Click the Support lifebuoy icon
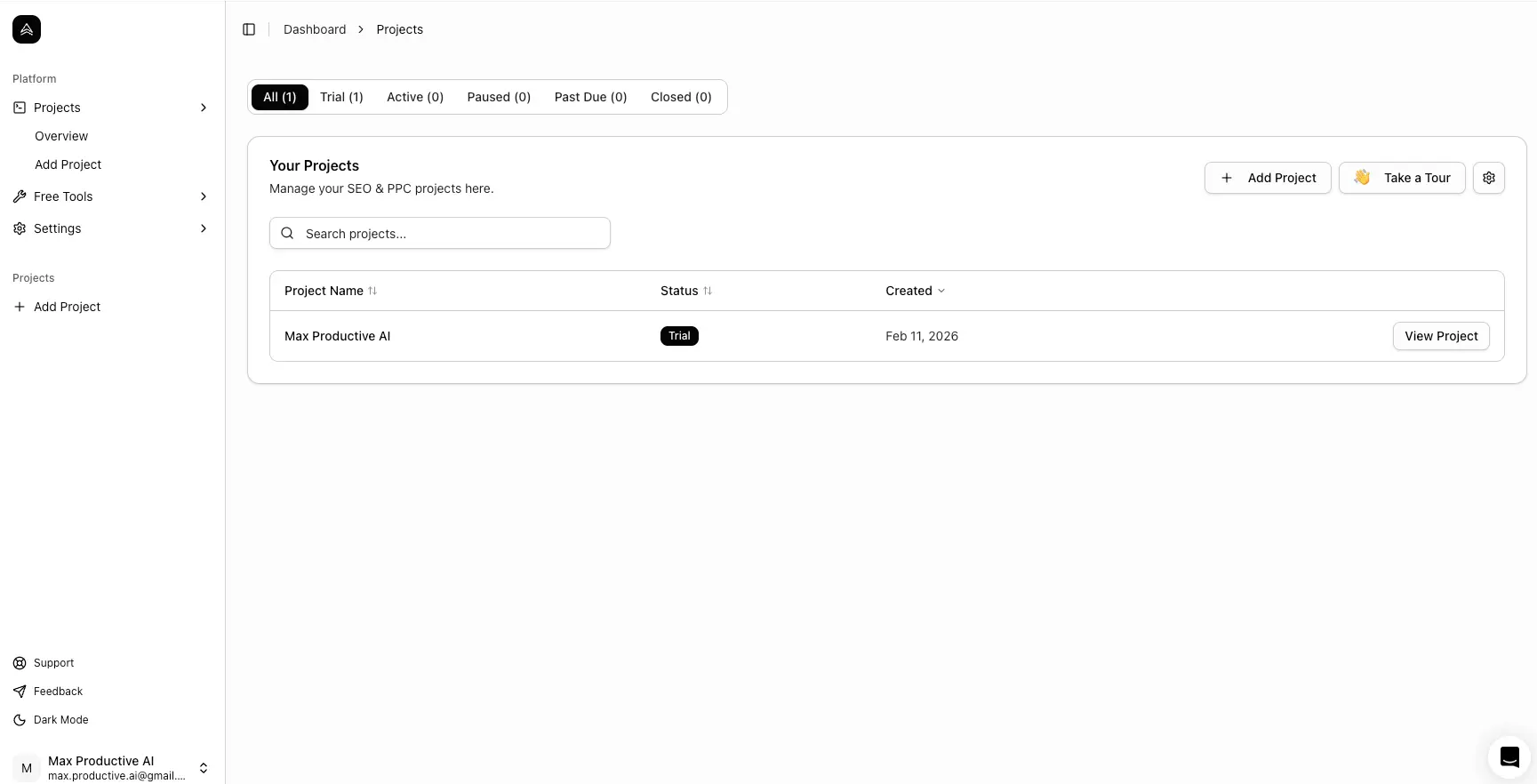The height and width of the screenshot is (784, 1537). coord(20,663)
